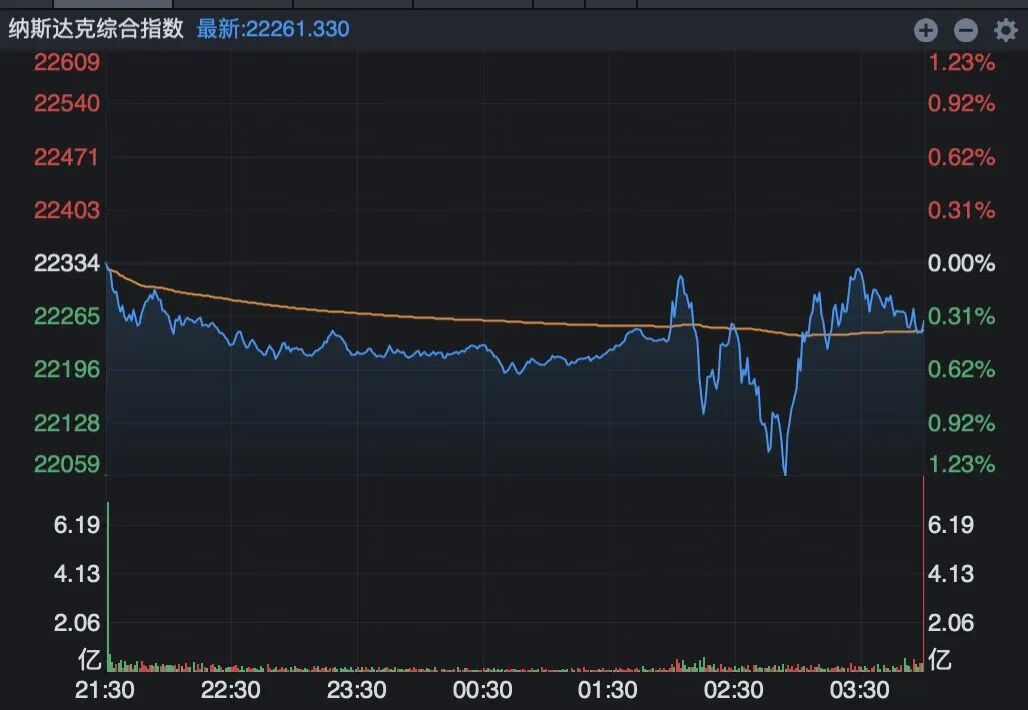The image size is (1028, 710).
Task: Click the 22196 price axis label
Action: click(66, 370)
